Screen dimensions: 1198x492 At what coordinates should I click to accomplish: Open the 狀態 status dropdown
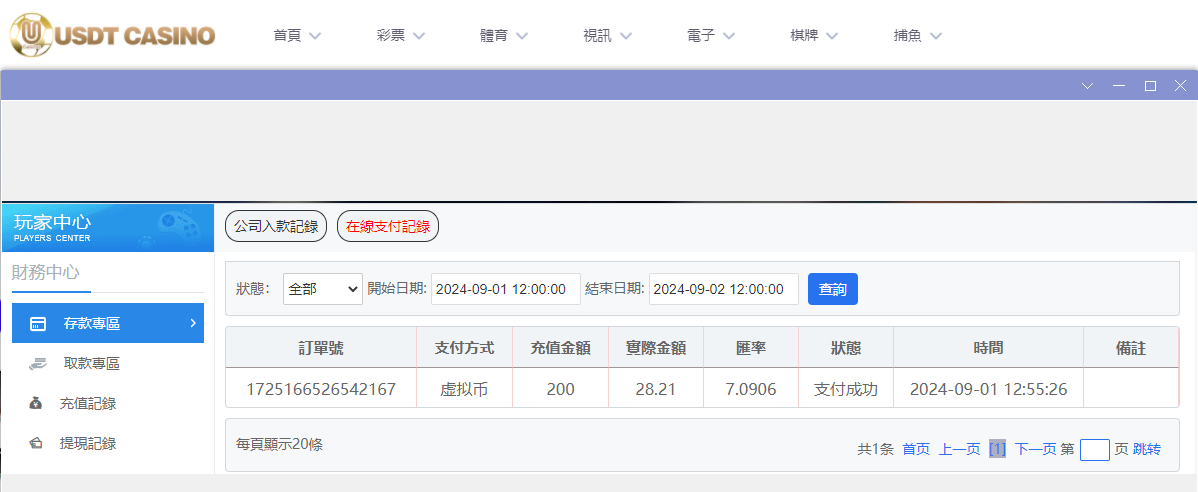(322, 289)
